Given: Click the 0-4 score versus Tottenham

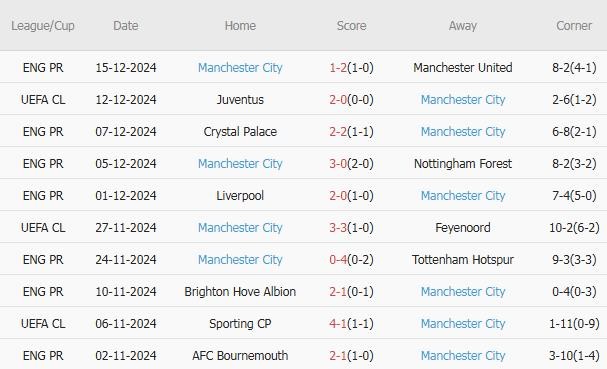Looking at the screenshot, I should [338, 259].
